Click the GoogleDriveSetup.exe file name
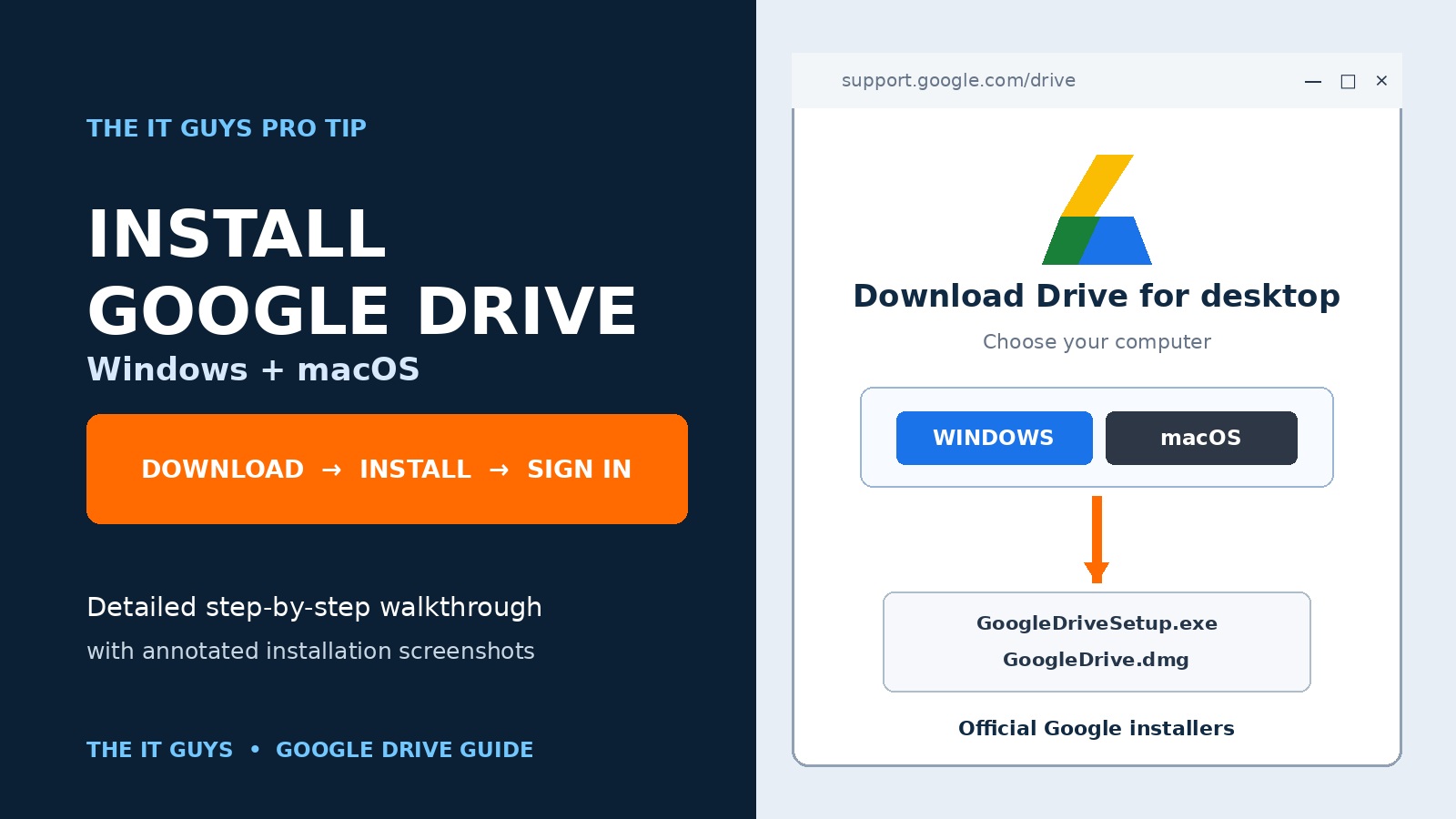The height and width of the screenshot is (819, 1456). 1097,623
